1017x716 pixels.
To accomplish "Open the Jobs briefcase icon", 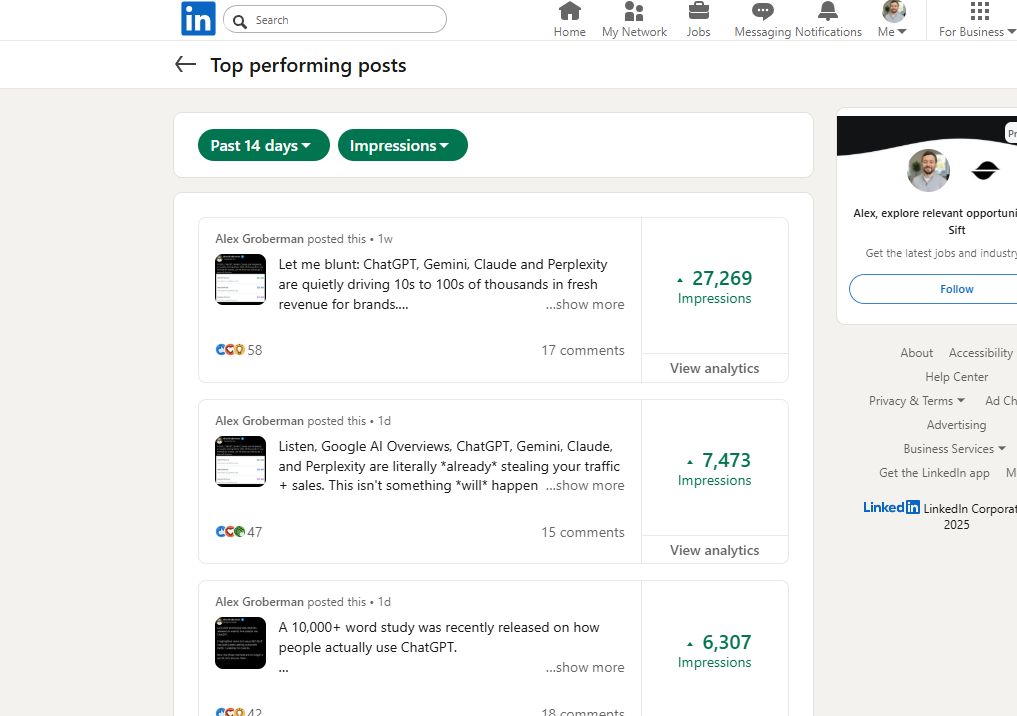I will point(699,19).
